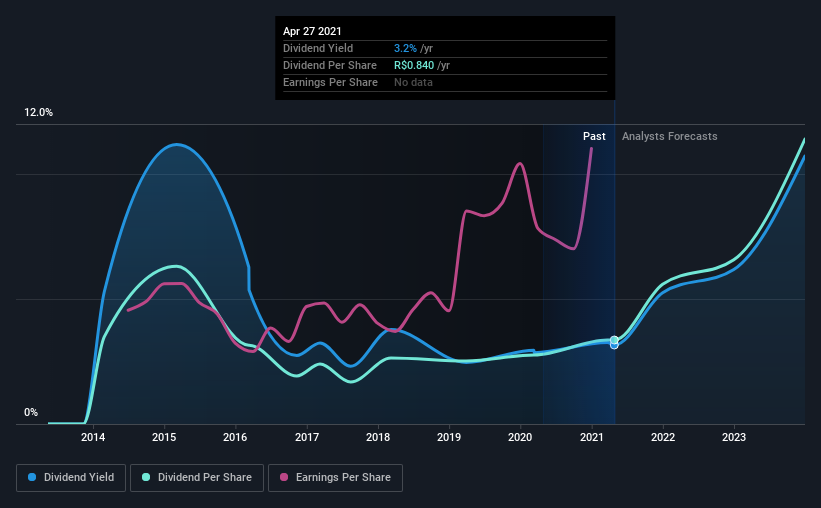Toggle the Dividend Per Share legend button

[x=197, y=478]
